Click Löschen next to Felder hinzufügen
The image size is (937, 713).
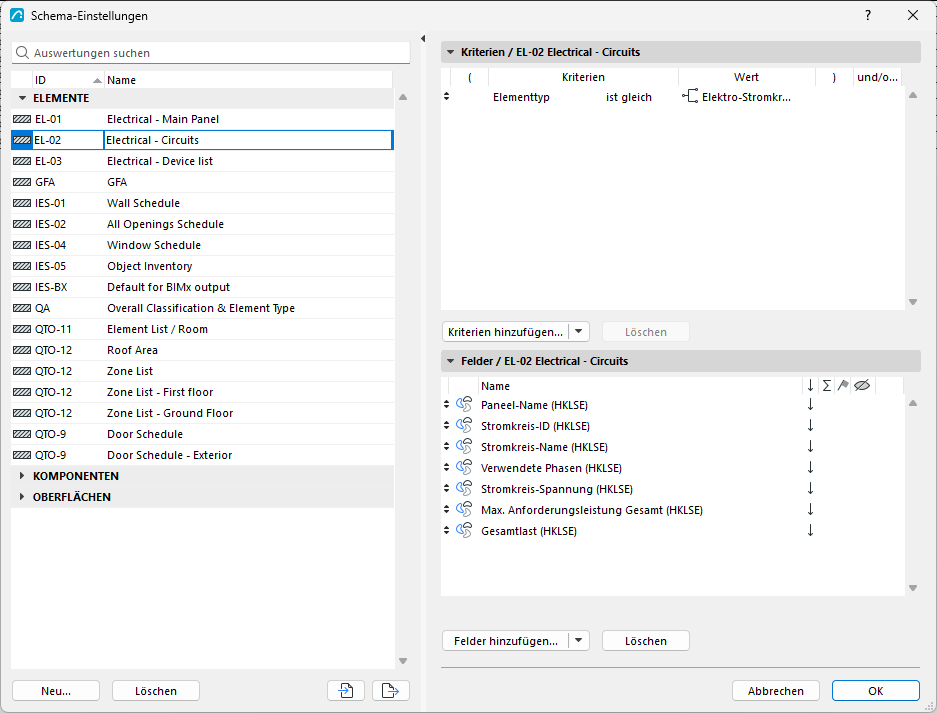[x=646, y=641]
